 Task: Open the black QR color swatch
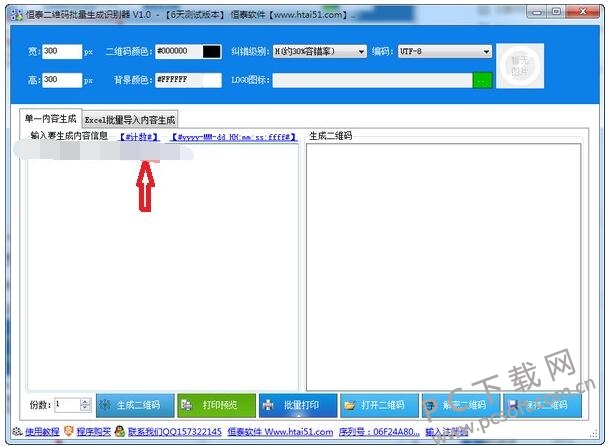(x=212, y=52)
